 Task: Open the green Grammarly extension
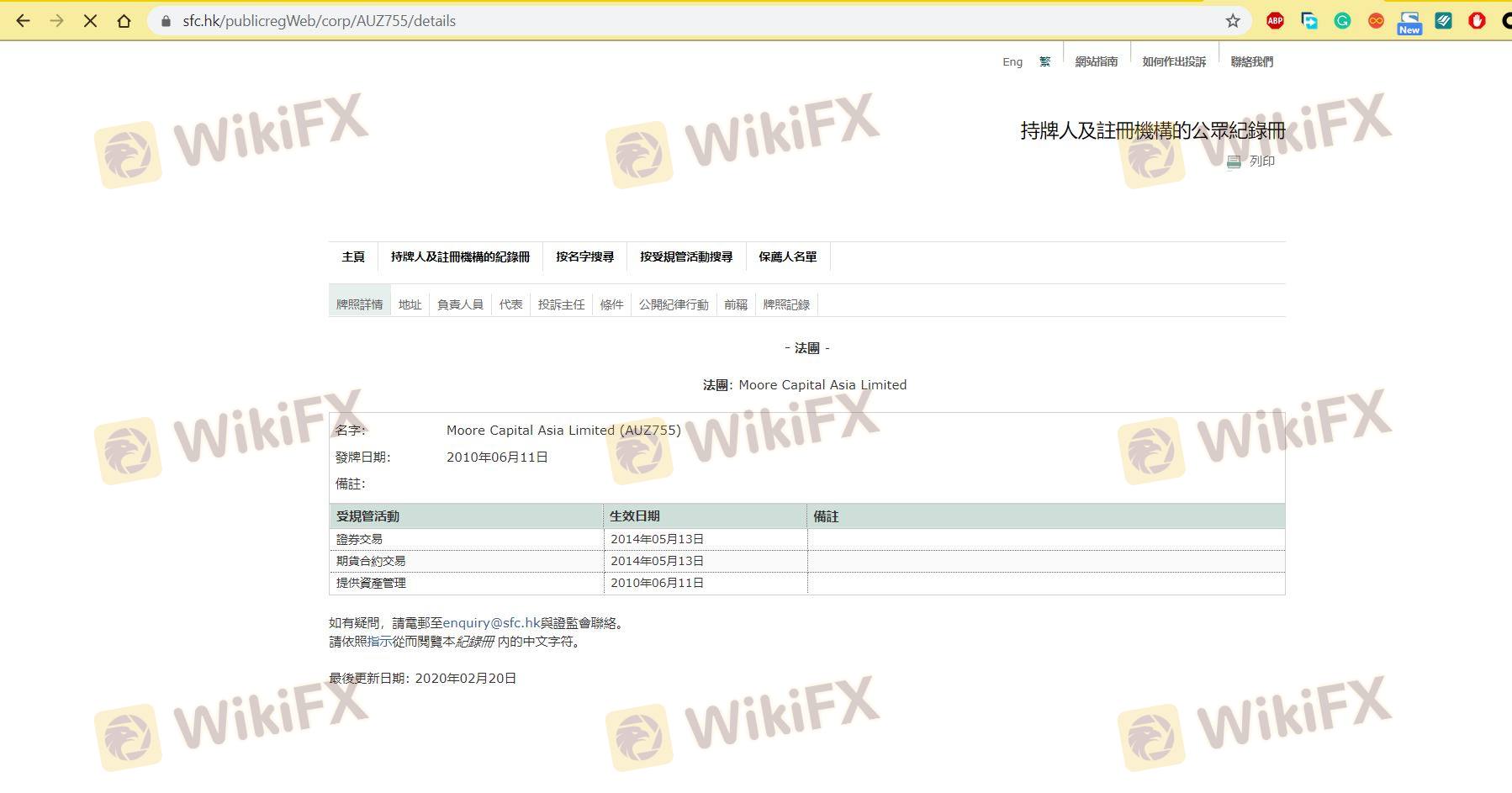[x=1342, y=21]
